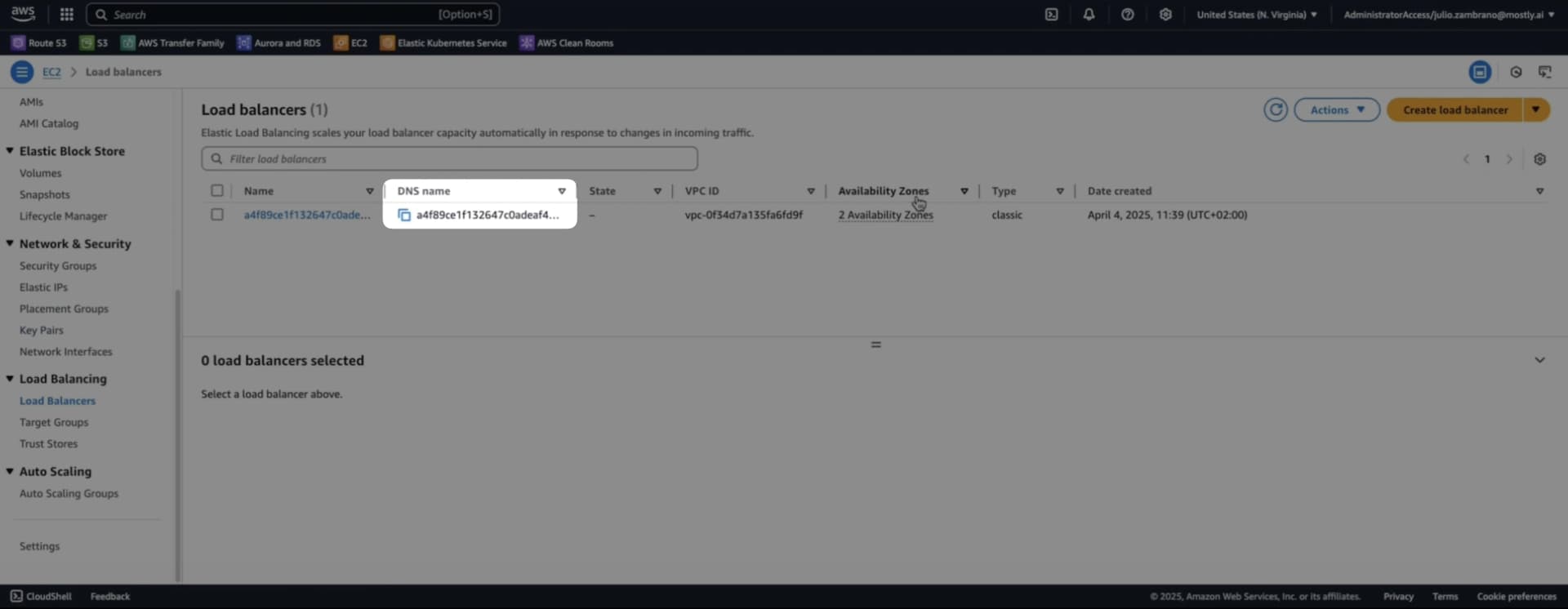Open table preferences gear icon
Image resolution: width=1568 pixels, height=609 pixels.
point(1539,159)
